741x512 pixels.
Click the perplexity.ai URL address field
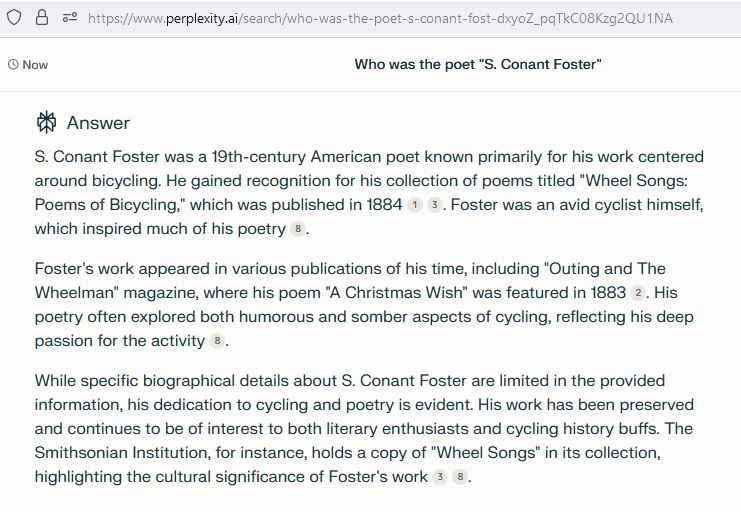click(x=380, y=18)
